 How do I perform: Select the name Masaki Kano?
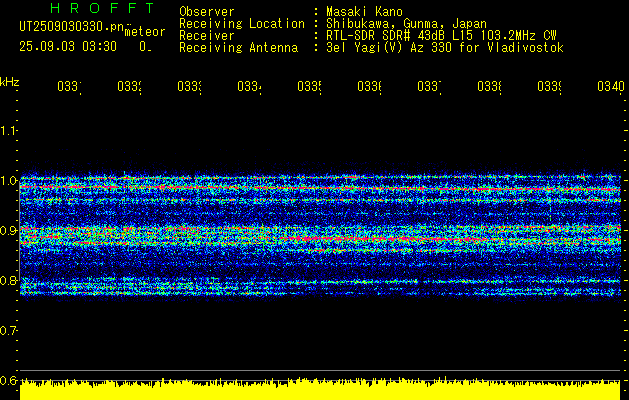pos(364,11)
